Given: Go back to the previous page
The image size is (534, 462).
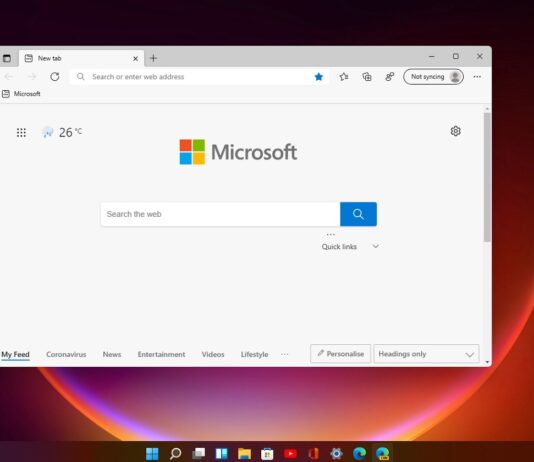Looking at the screenshot, I should pos(9,77).
